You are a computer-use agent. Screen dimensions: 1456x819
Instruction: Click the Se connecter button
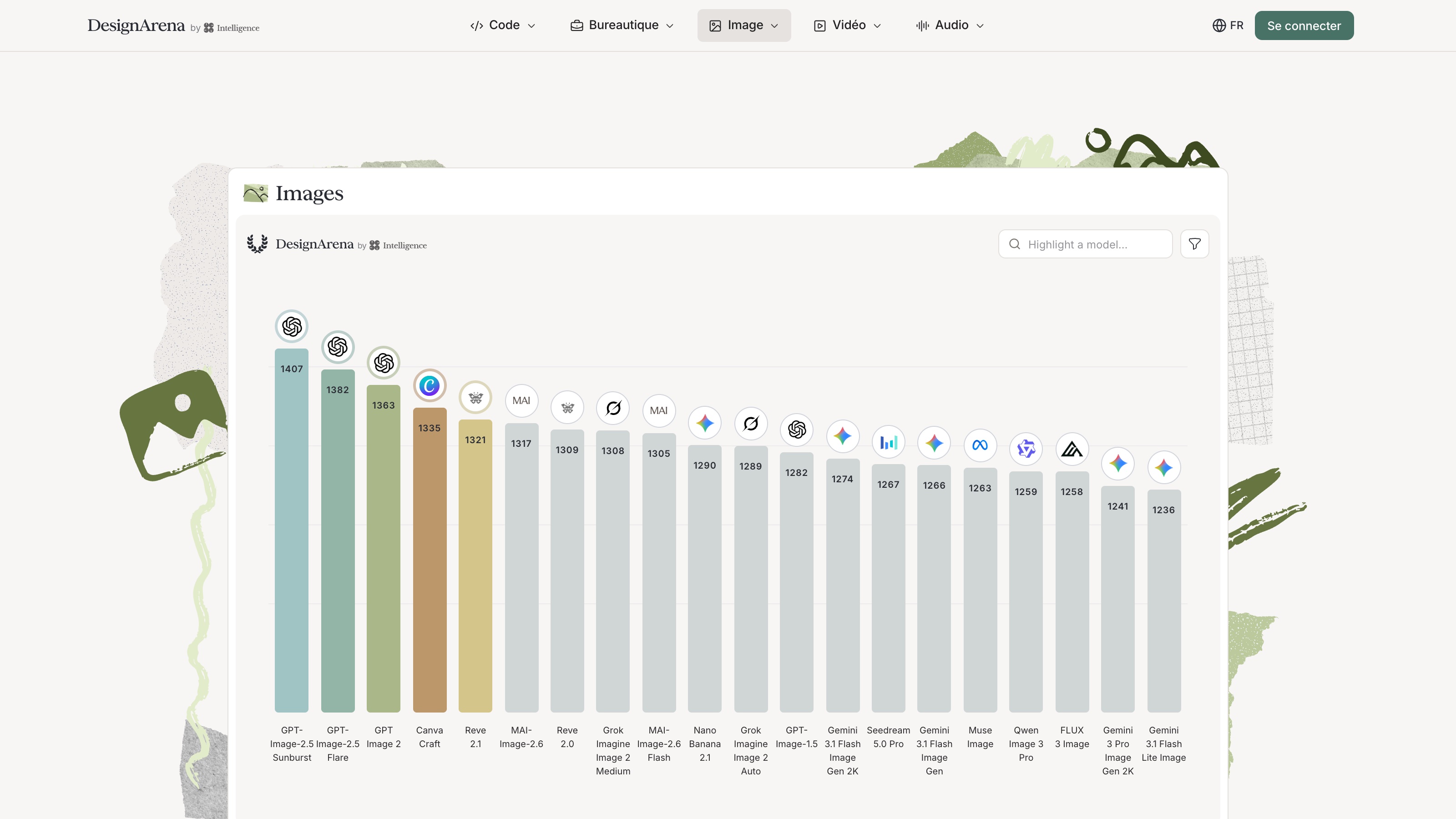click(x=1304, y=25)
